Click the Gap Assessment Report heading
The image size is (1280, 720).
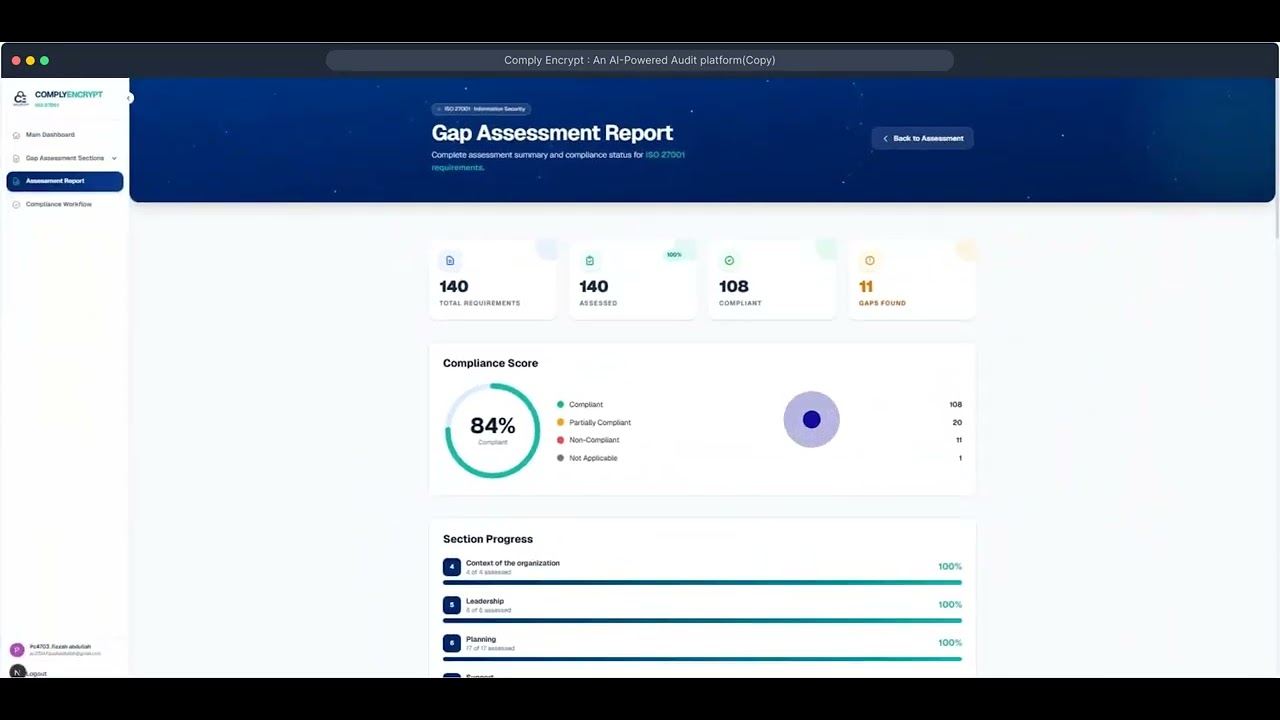[x=552, y=133]
